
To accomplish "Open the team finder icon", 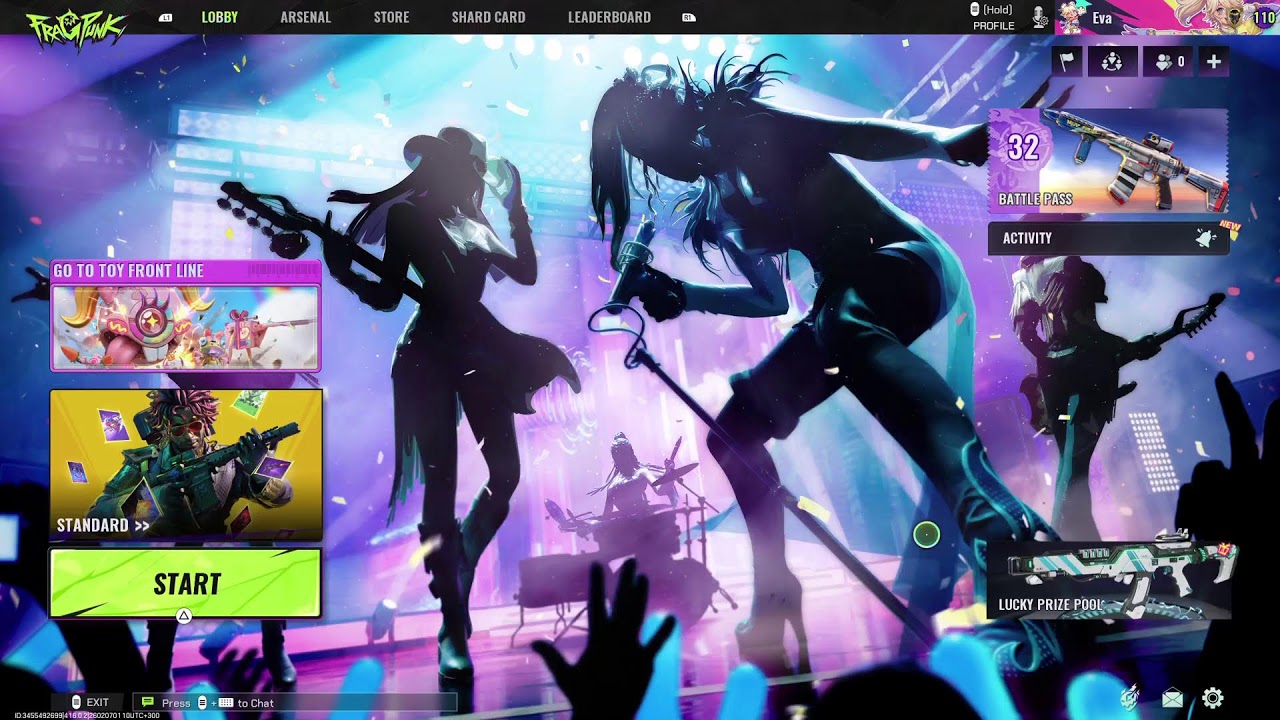I will (1112, 62).
